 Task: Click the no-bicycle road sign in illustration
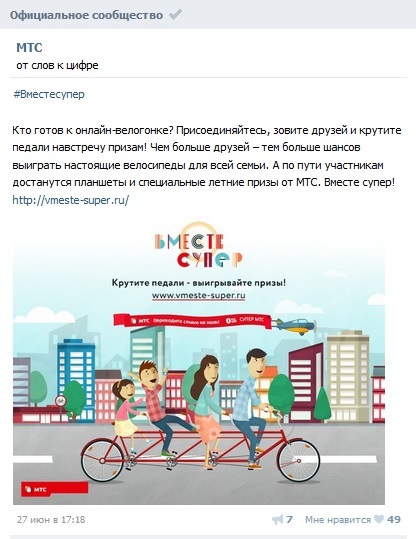pyautogui.click(x=61, y=401)
